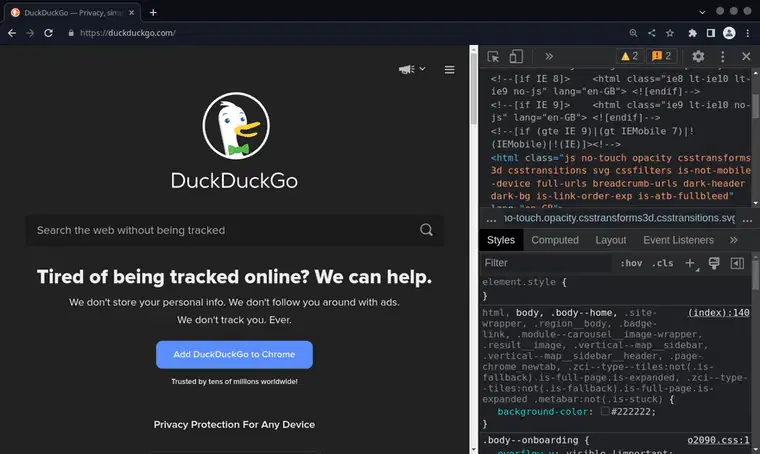Share this page via the share icon
Image resolution: width=760 pixels, height=454 pixels.
tap(651, 33)
